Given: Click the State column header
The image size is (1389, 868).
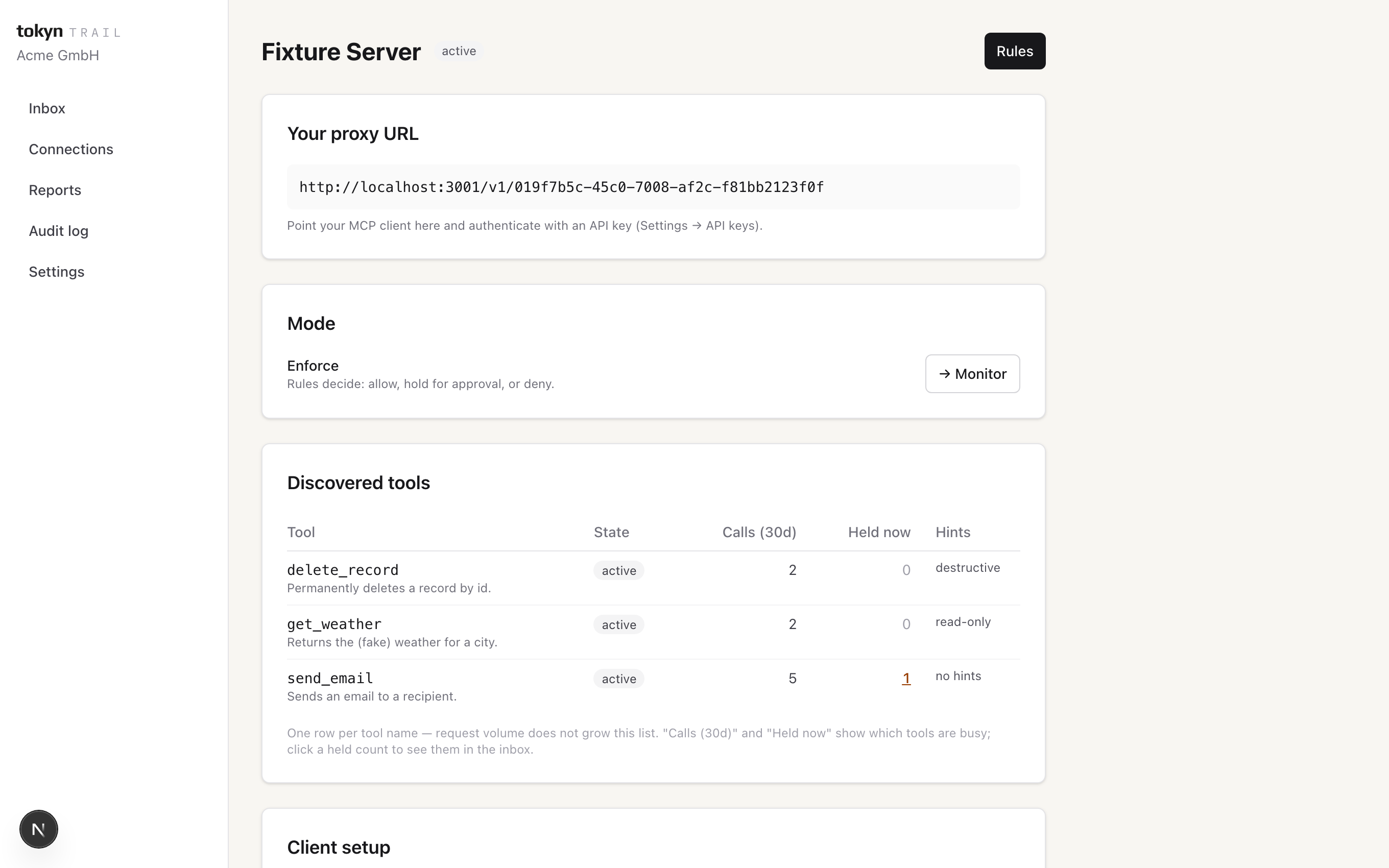Looking at the screenshot, I should [611, 532].
